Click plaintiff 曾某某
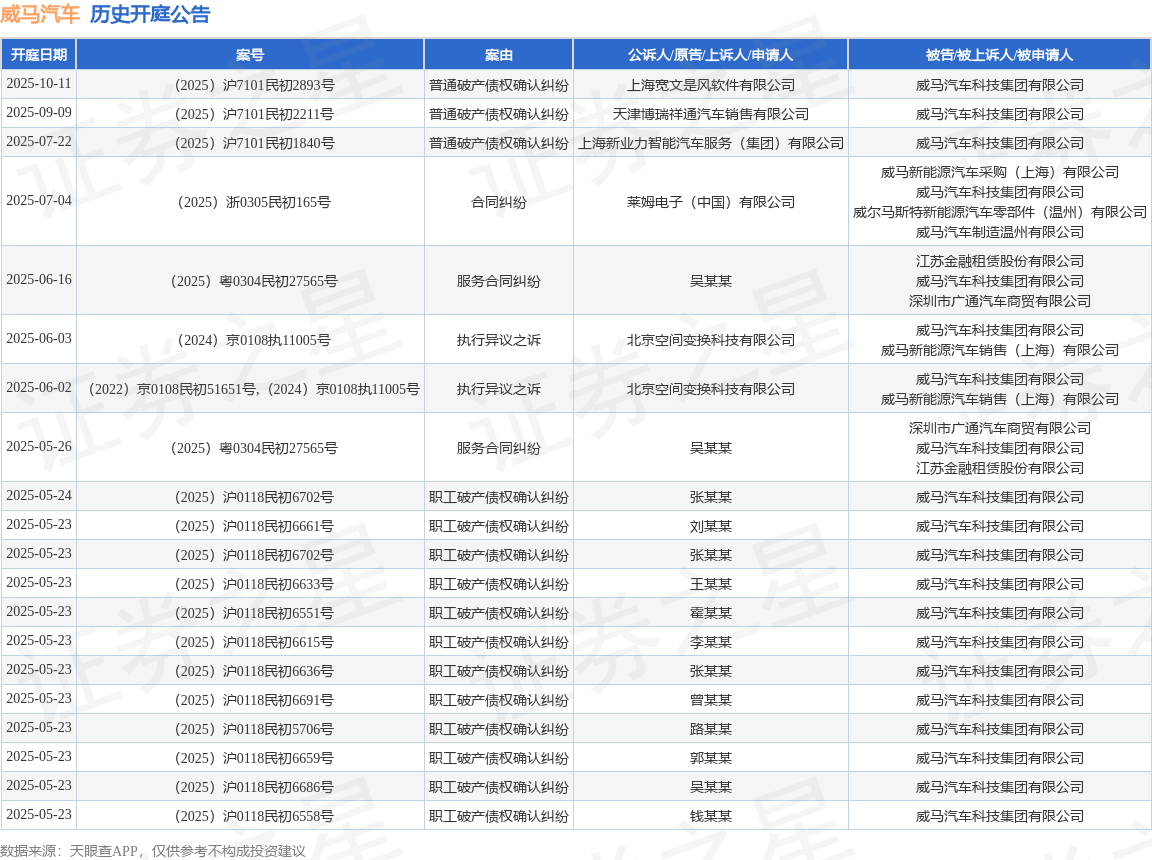The image size is (1152, 860). coord(710,701)
